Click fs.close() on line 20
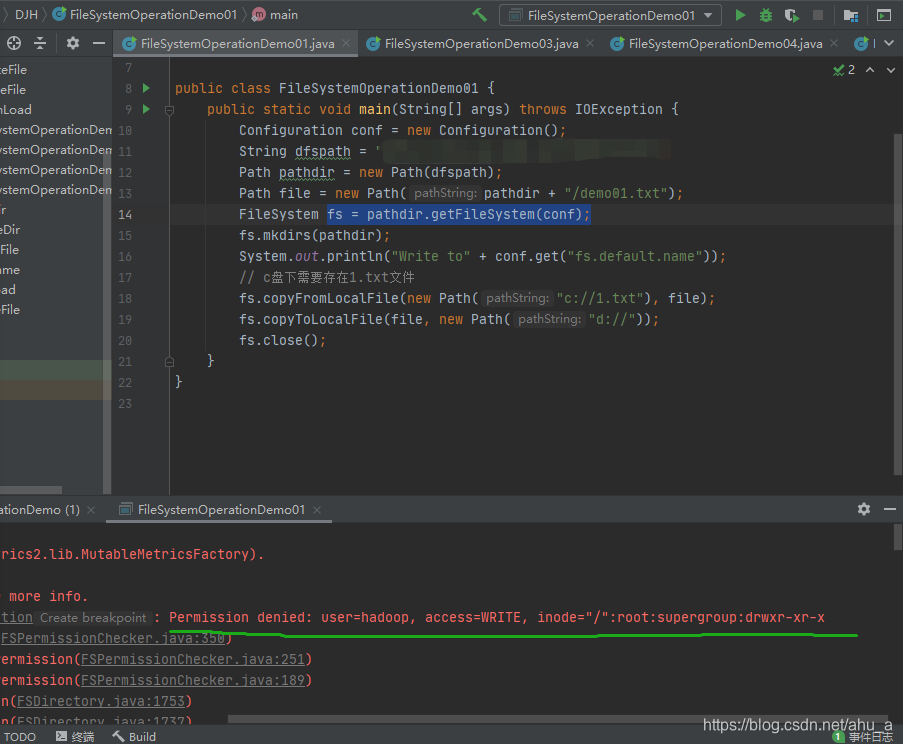Screen dimensions: 903x744 click(x=282, y=340)
